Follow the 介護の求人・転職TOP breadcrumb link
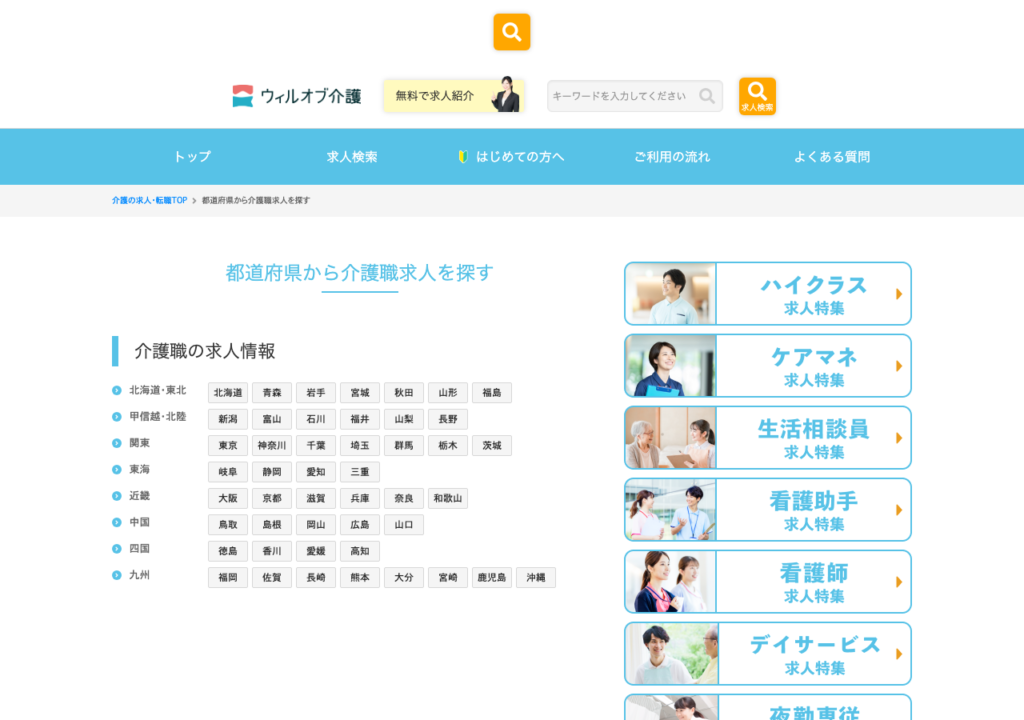Image resolution: width=1024 pixels, height=720 pixels. tap(150, 201)
